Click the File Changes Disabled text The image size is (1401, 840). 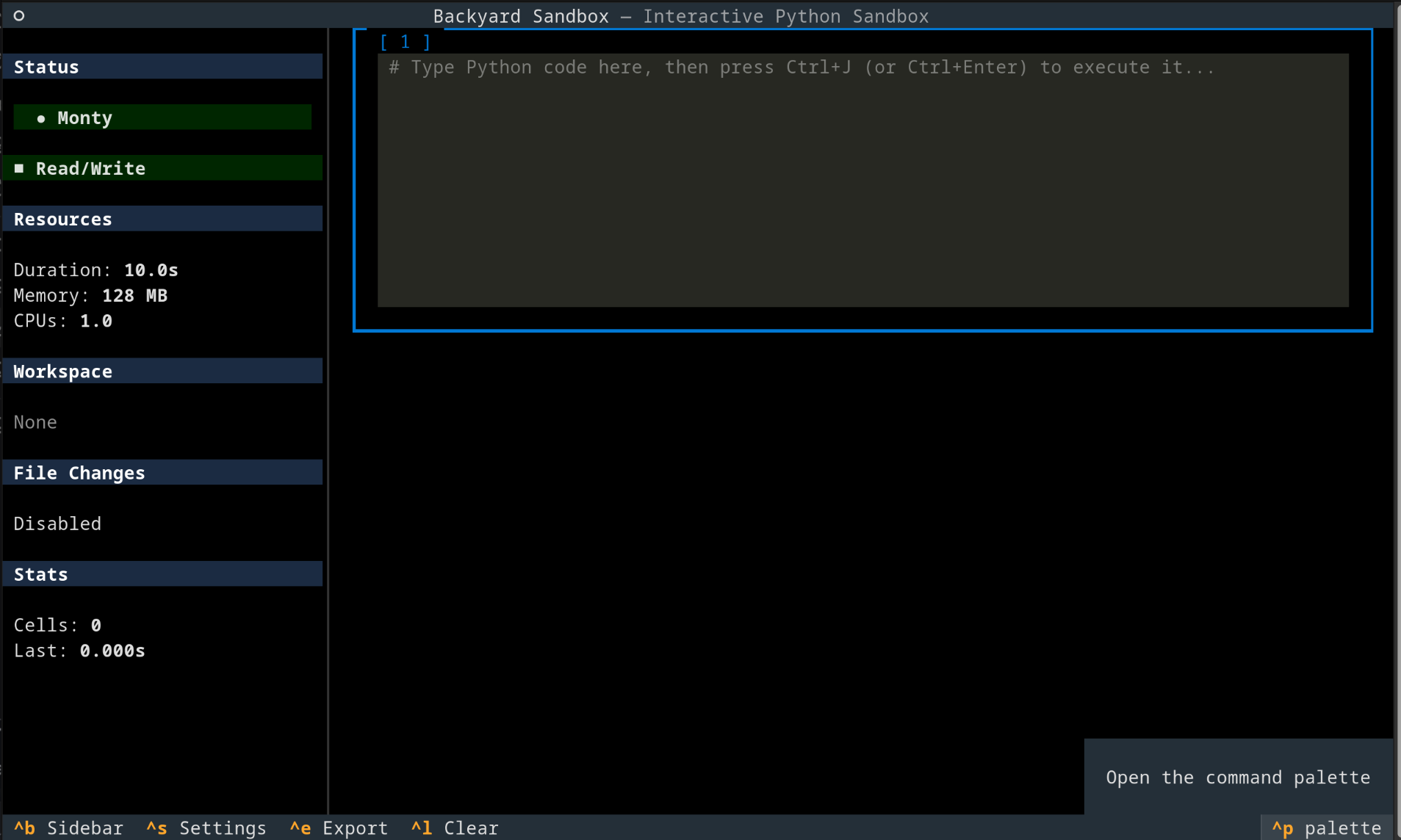tap(57, 524)
